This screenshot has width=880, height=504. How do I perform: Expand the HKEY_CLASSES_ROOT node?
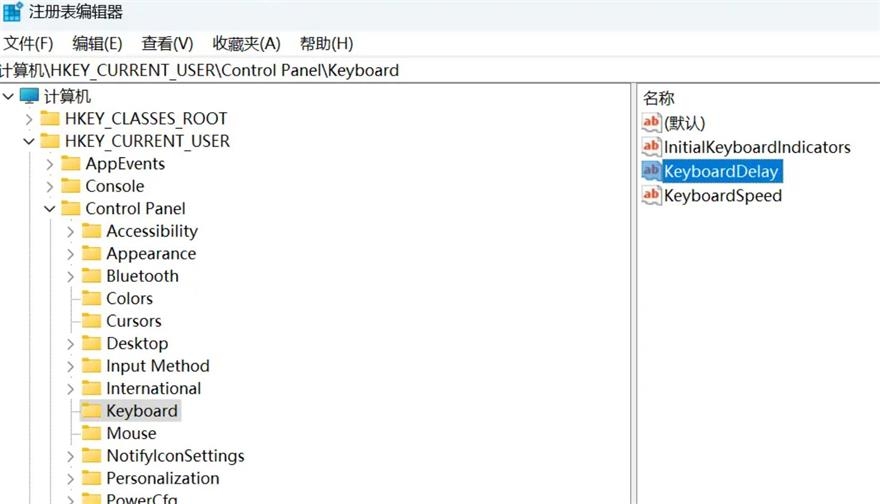coord(28,119)
